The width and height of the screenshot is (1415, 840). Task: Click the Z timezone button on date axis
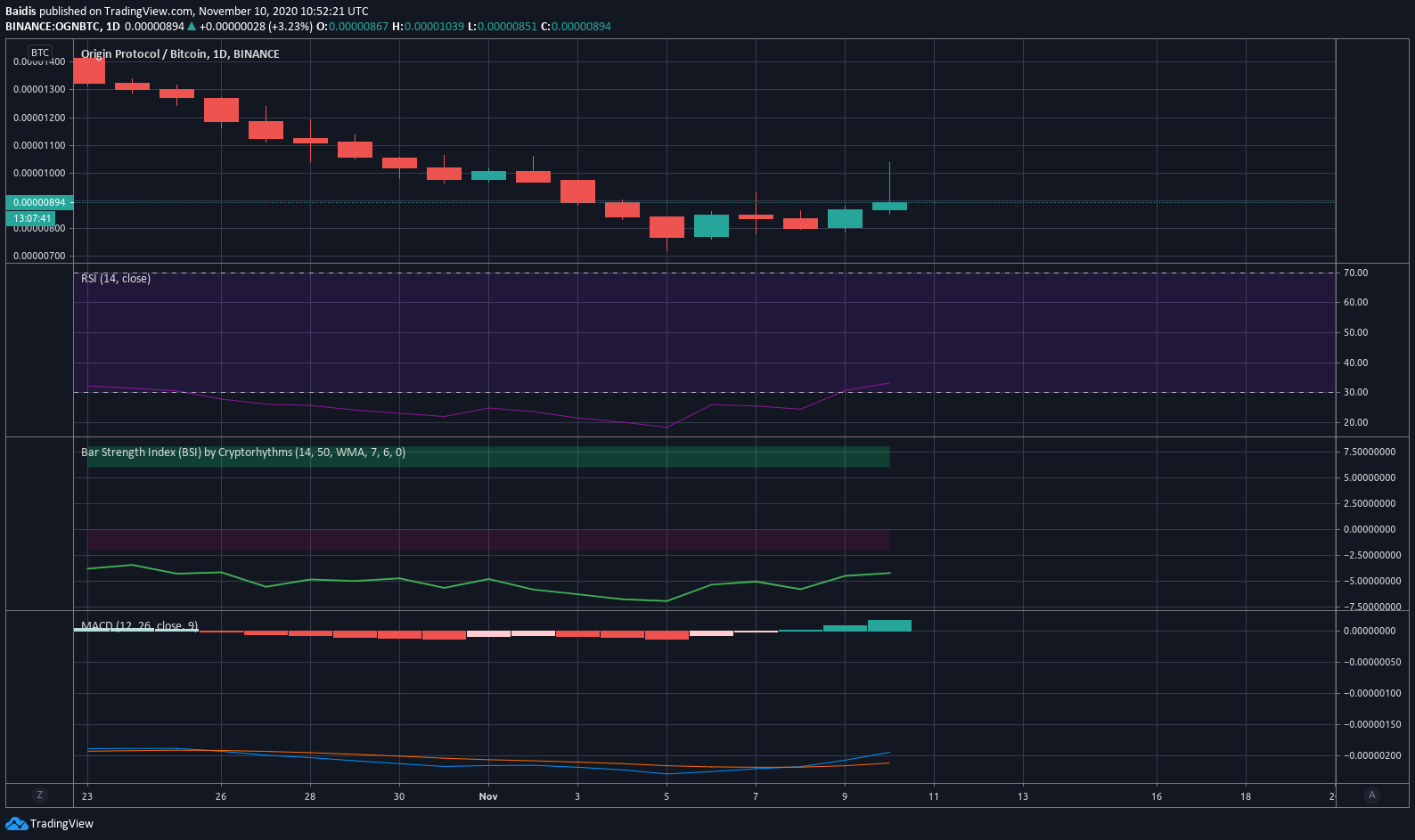tap(39, 795)
